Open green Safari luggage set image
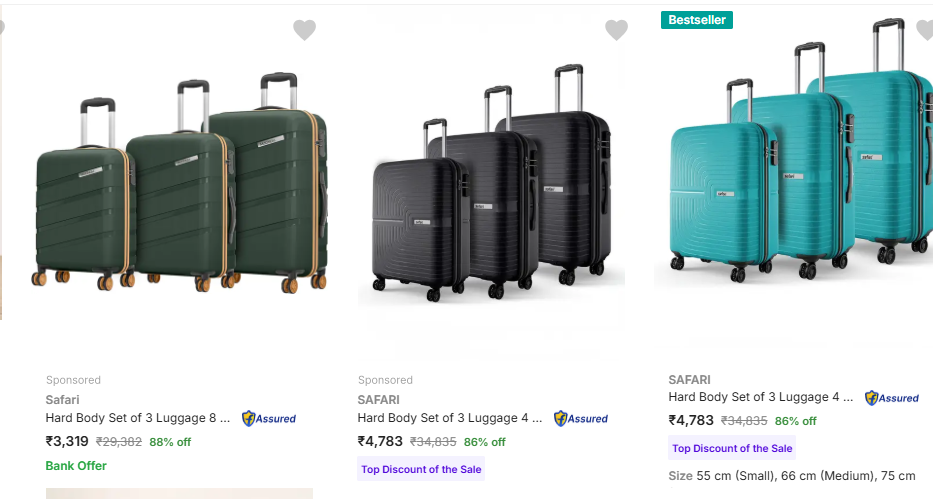The width and height of the screenshot is (933, 499). coord(180,185)
